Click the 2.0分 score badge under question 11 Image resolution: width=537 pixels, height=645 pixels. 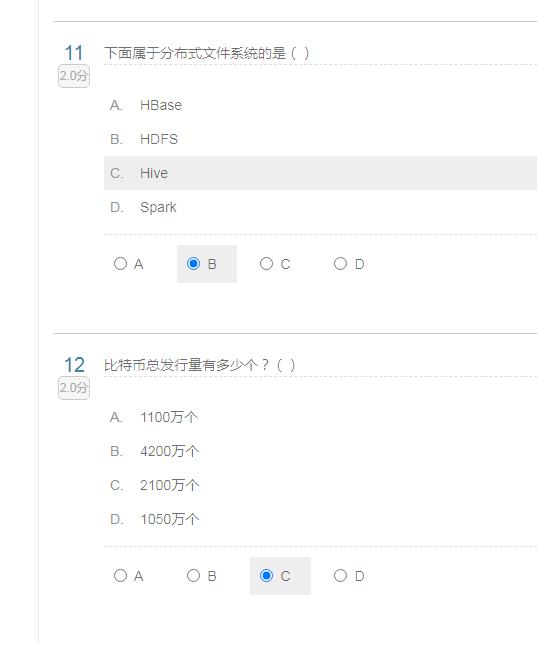click(74, 76)
